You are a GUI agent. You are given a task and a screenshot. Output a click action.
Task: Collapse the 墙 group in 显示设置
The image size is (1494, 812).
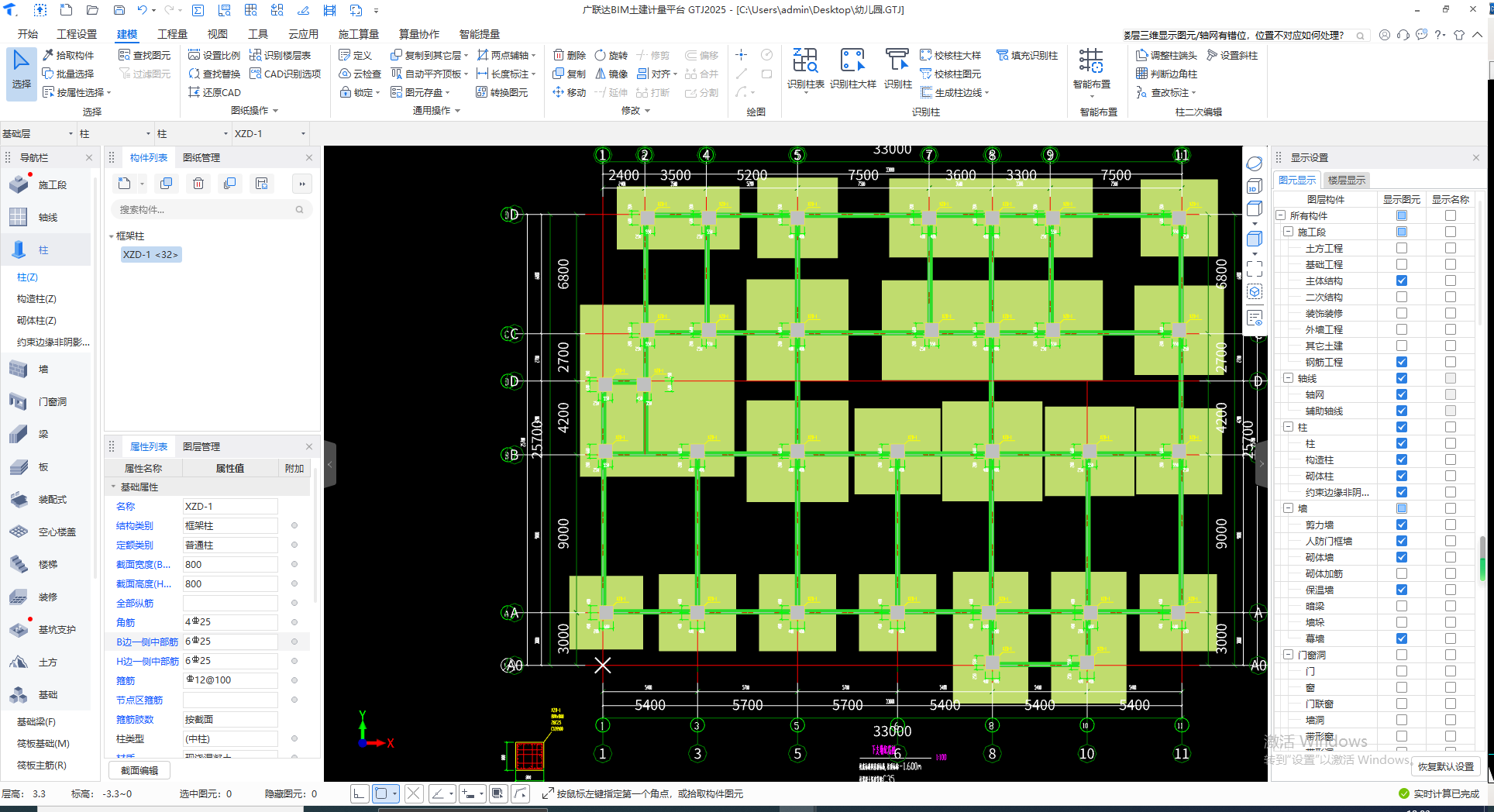[1288, 508]
